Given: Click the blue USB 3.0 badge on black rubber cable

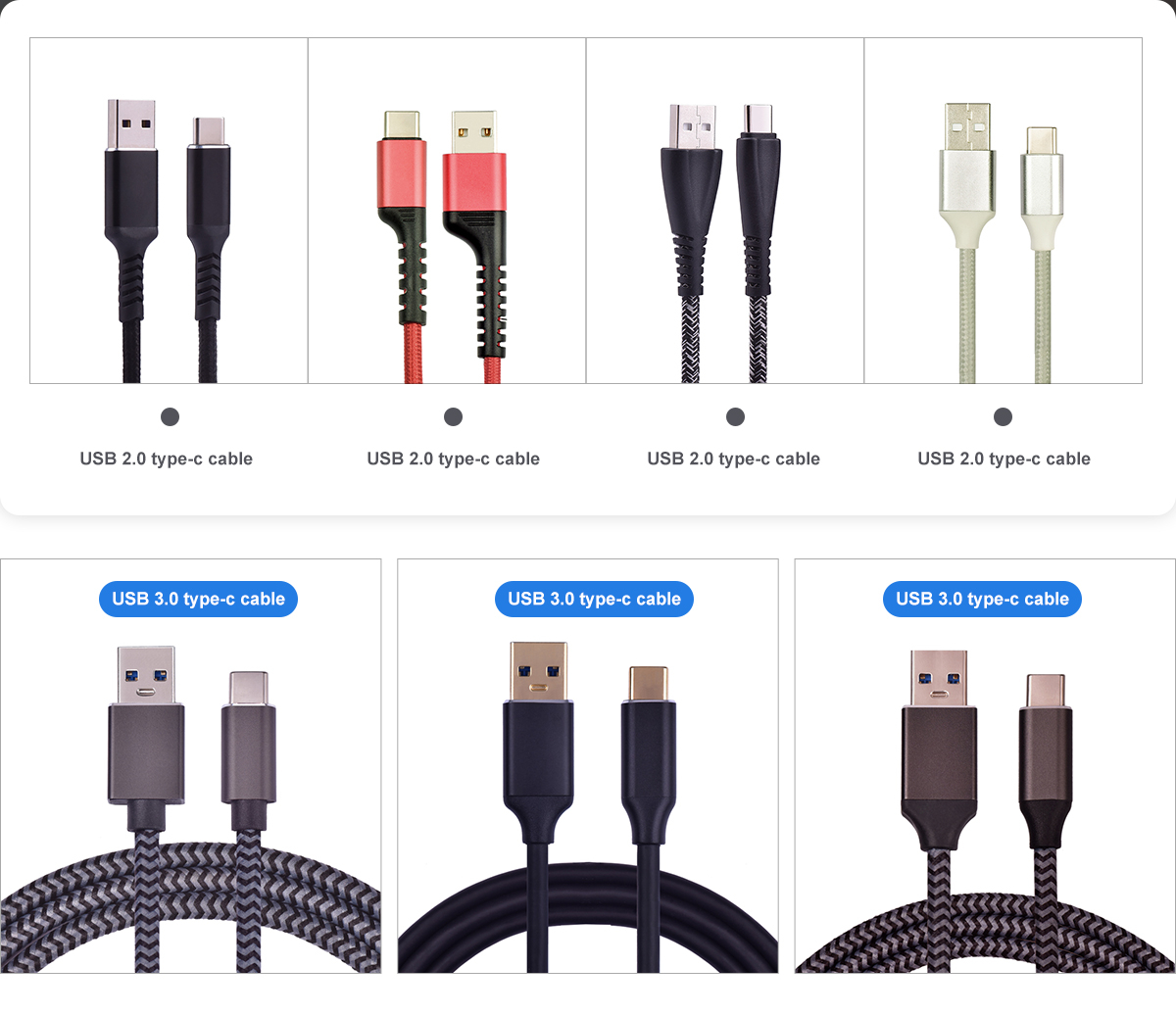Looking at the screenshot, I should [x=594, y=599].
